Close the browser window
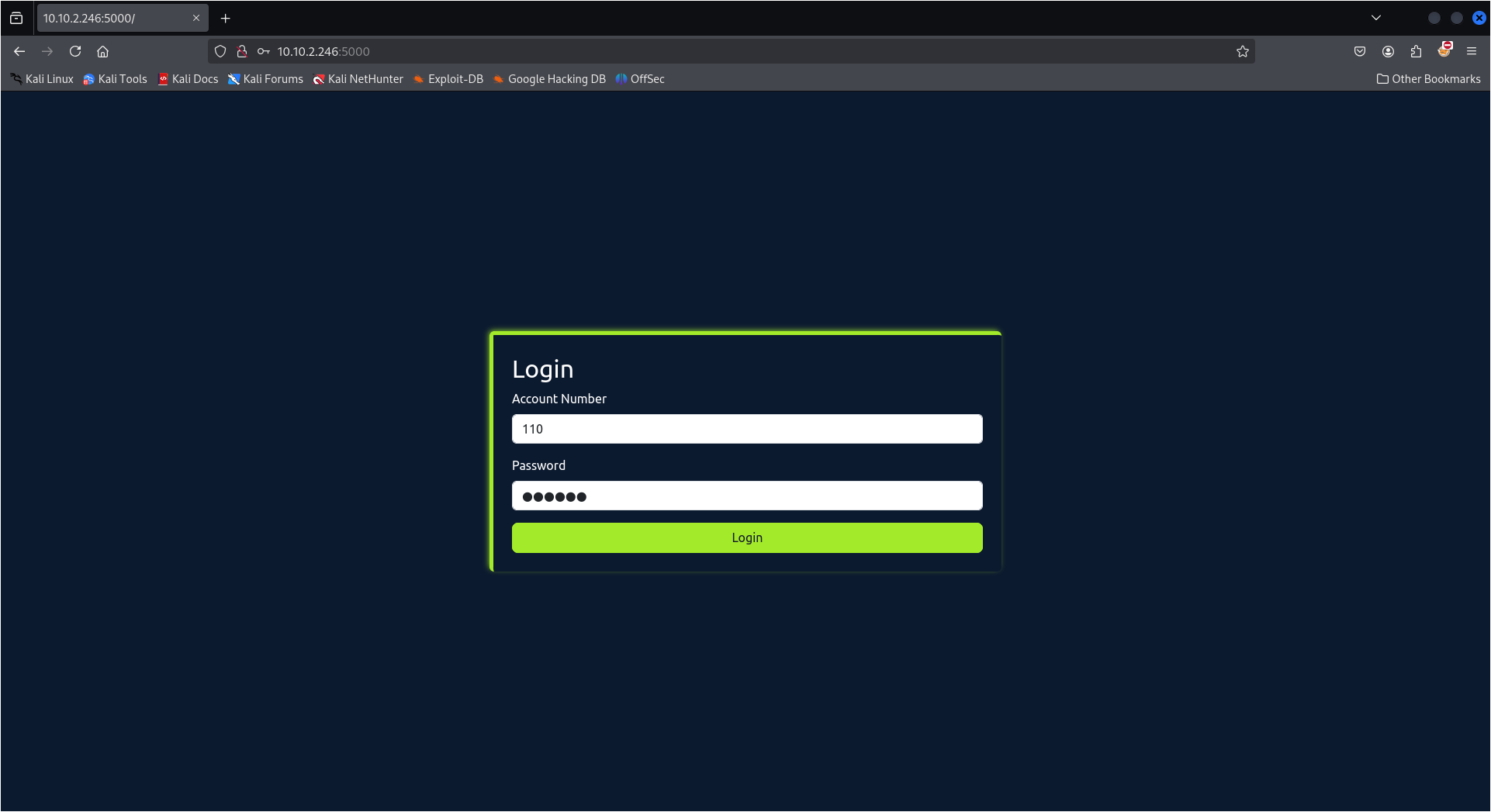Image resolution: width=1491 pixels, height=812 pixels. pyautogui.click(x=1479, y=18)
